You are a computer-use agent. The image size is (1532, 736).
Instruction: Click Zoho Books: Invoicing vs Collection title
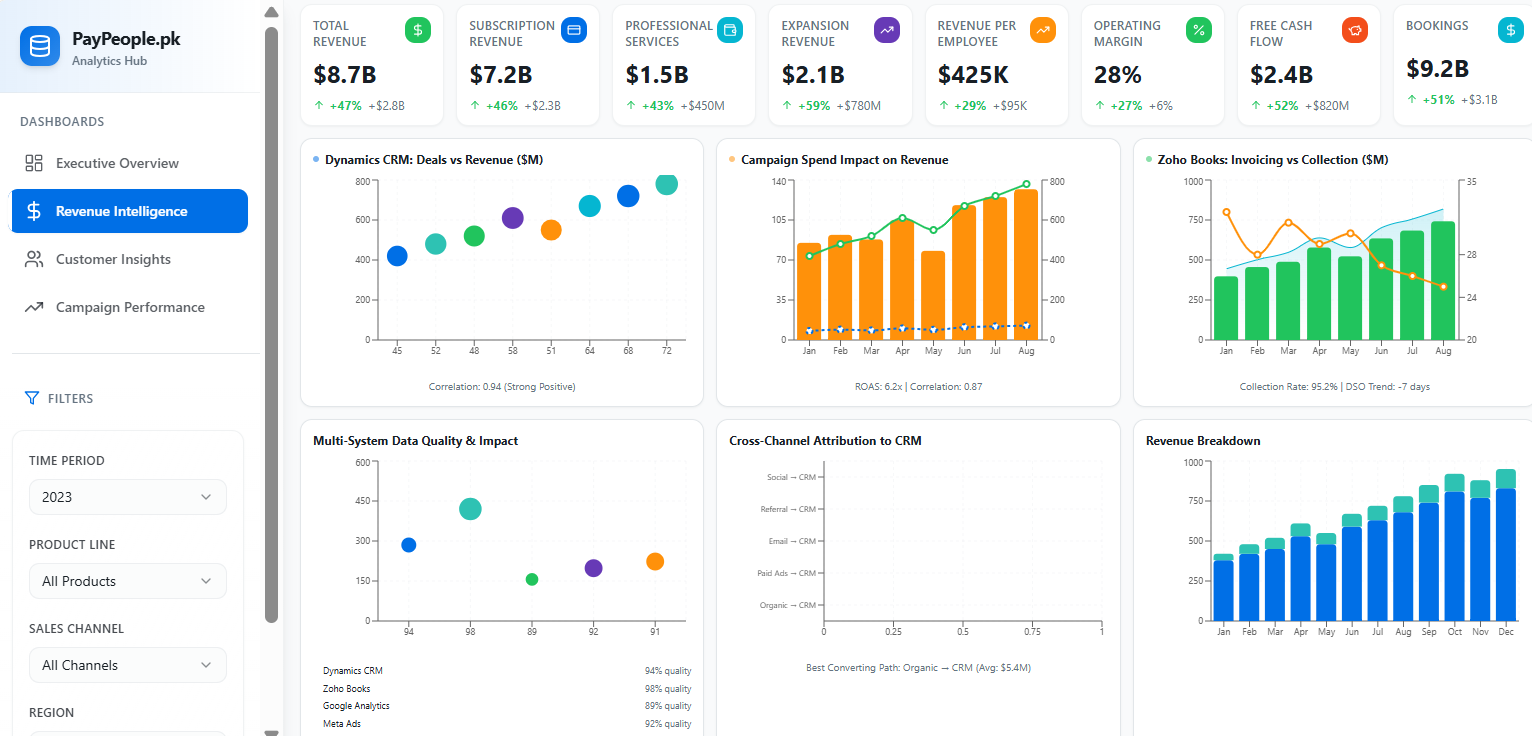pyautogui.click(x=1273, y=159)
